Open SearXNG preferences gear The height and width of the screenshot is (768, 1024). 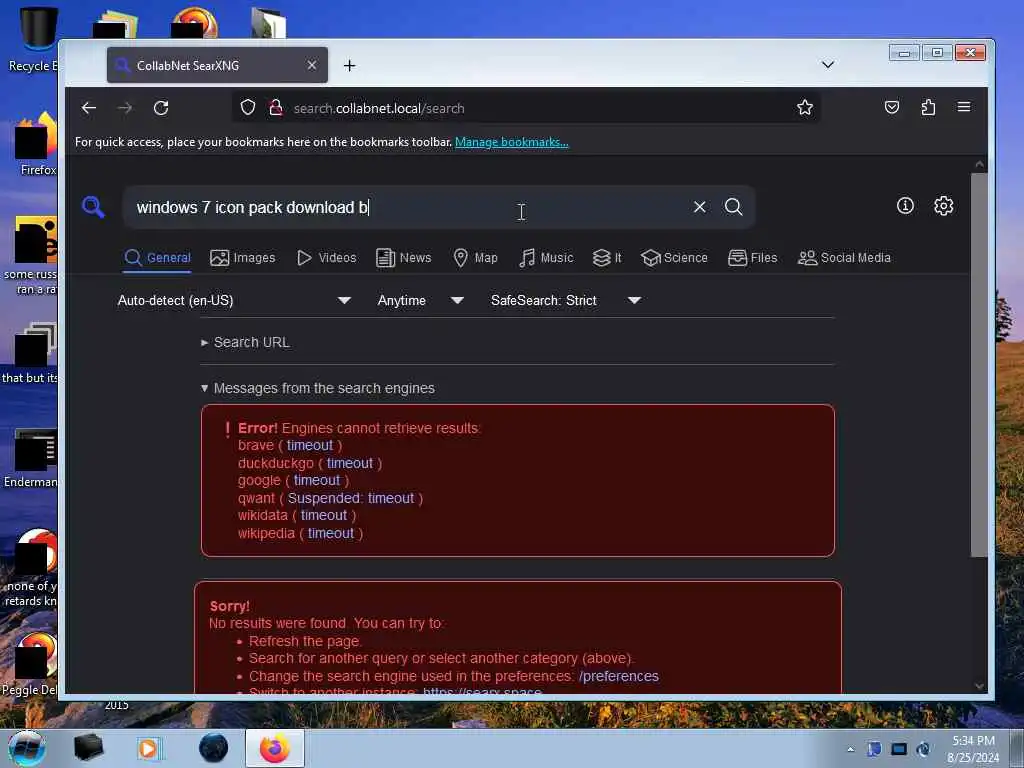(944, 206)
